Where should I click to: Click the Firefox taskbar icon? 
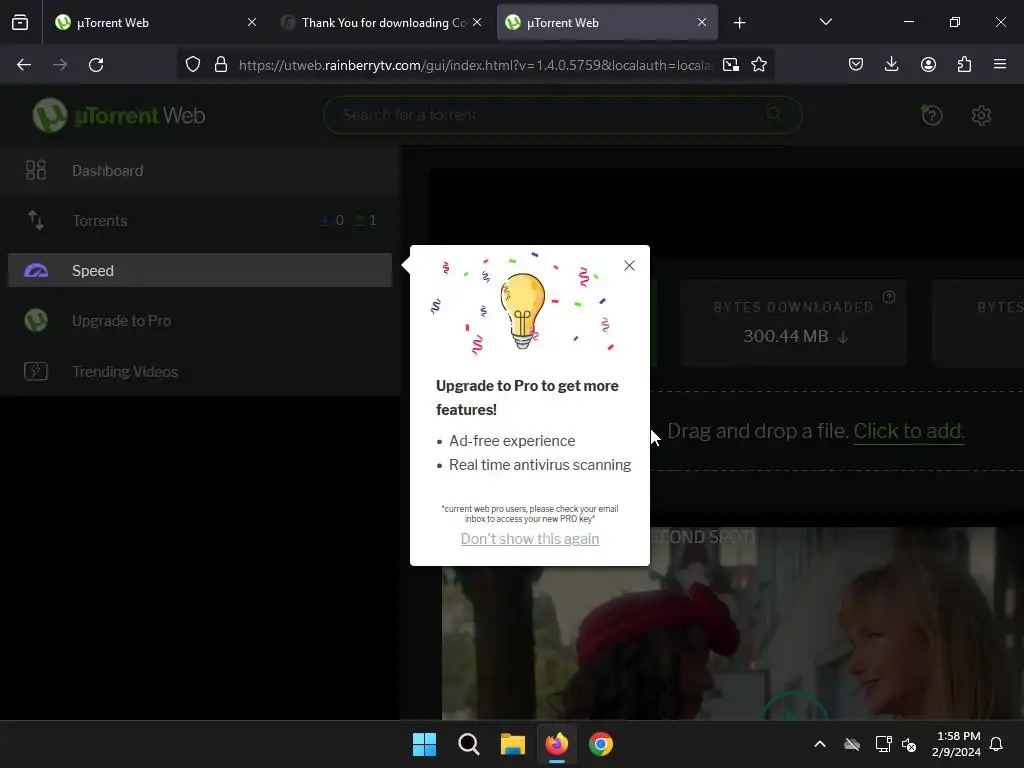[x=556, y=744]
